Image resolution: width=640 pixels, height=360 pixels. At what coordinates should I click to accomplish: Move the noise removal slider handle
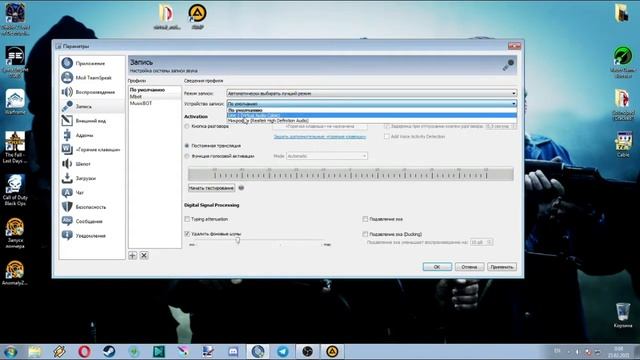tap(238, 240)
